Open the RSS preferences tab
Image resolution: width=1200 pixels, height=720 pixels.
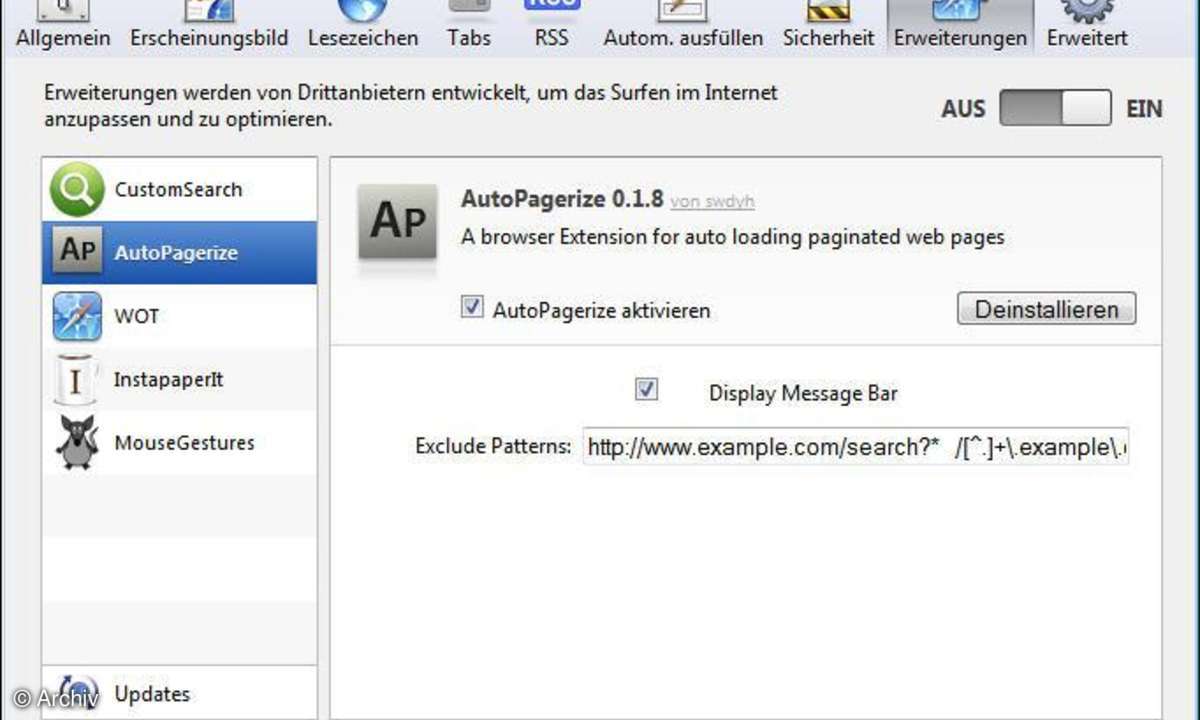(x=552, y=27)
